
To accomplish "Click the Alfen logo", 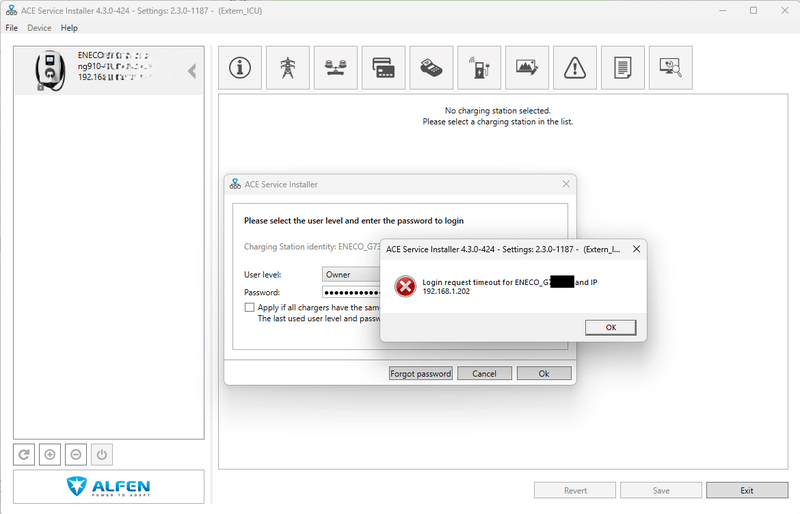I will [x=109, y=486].
